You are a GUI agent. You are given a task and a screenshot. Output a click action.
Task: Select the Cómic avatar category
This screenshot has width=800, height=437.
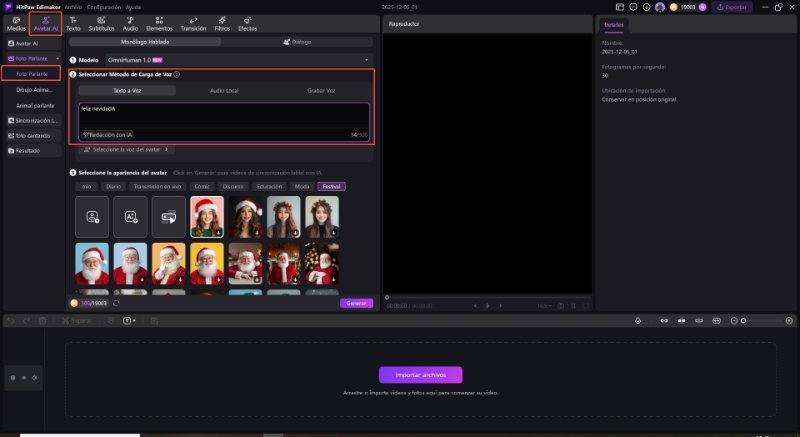click(x=202, y=187)
